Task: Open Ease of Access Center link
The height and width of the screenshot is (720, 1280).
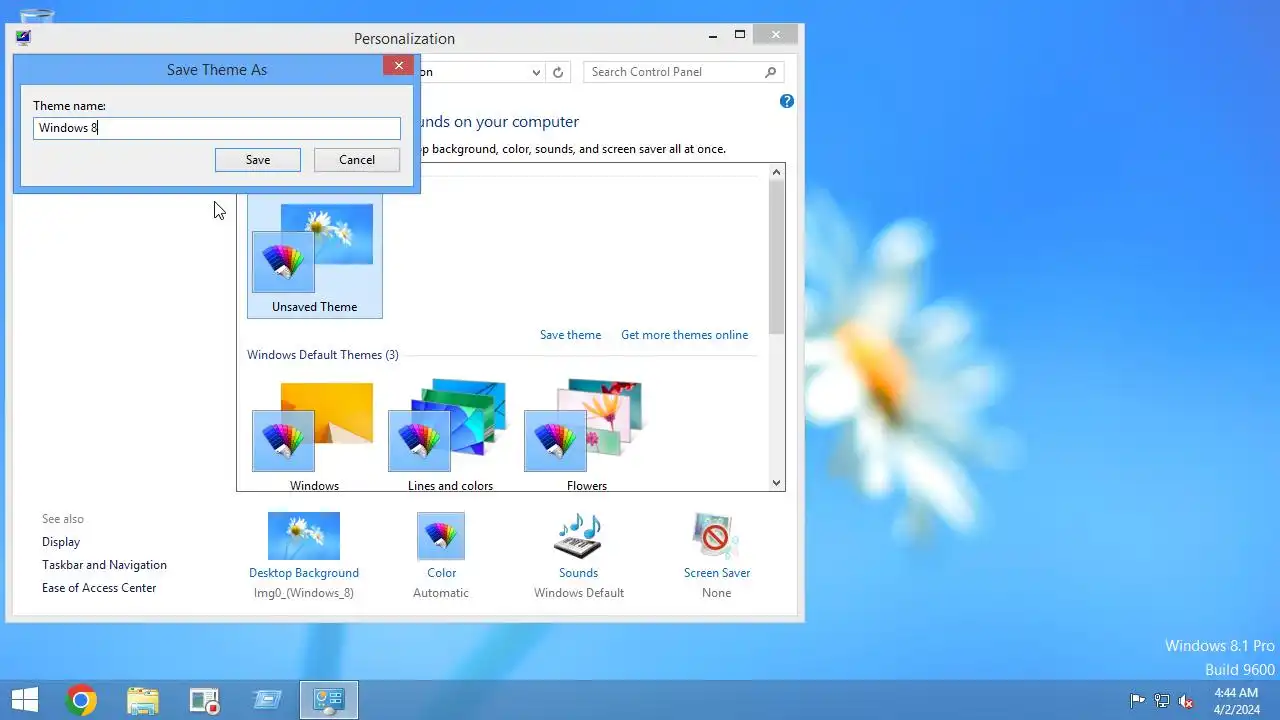Action: pyautogui.click(x=99, y=588)
